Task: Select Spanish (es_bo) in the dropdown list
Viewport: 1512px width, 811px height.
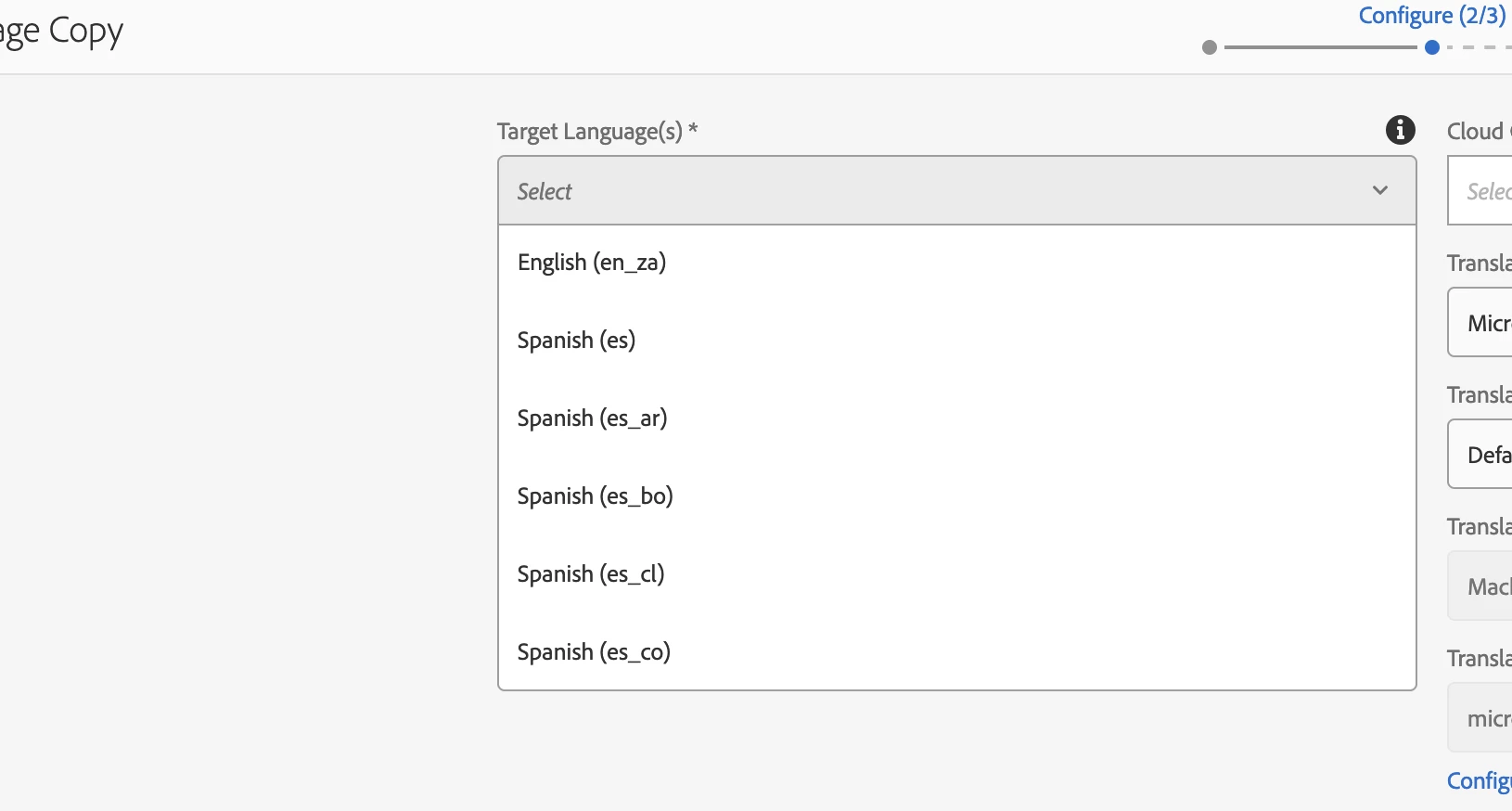Action: click(x=595, y=496)
